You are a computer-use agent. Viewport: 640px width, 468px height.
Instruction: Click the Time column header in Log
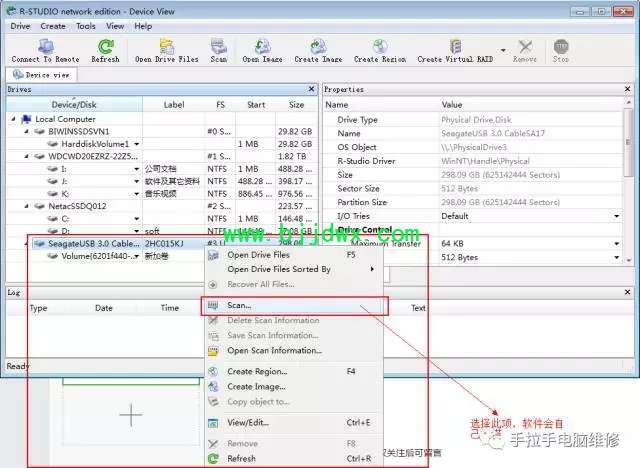pyautogui.click(x=170, y=308)
